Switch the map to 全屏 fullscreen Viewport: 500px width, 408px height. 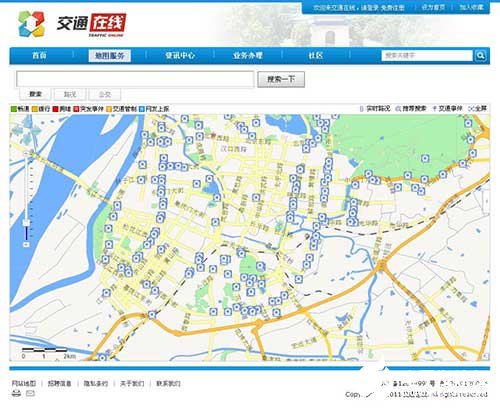pos(477,108)
